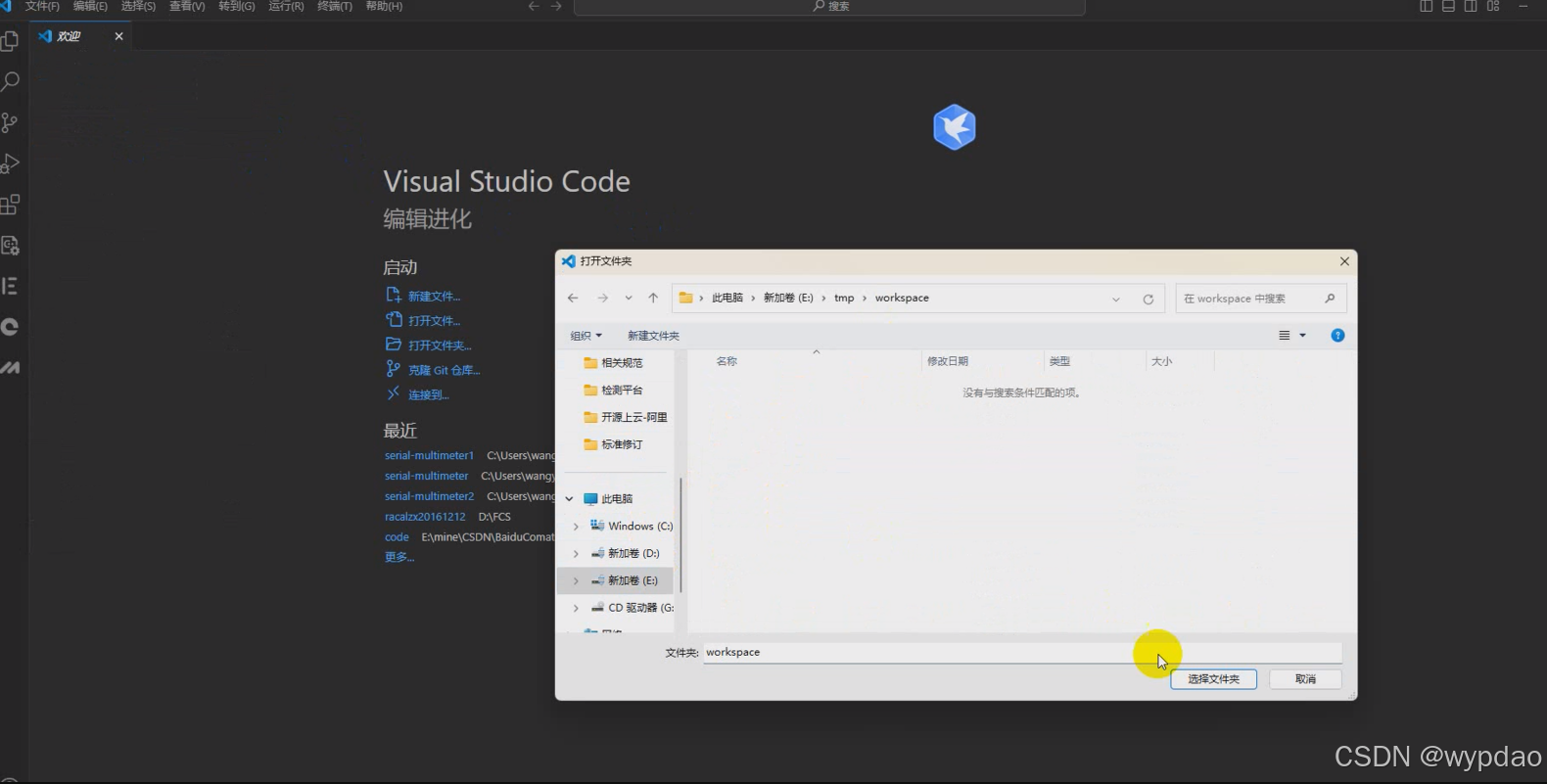Open the Search view in activity bar
1547x784 pixels.
tap(10, 81)
